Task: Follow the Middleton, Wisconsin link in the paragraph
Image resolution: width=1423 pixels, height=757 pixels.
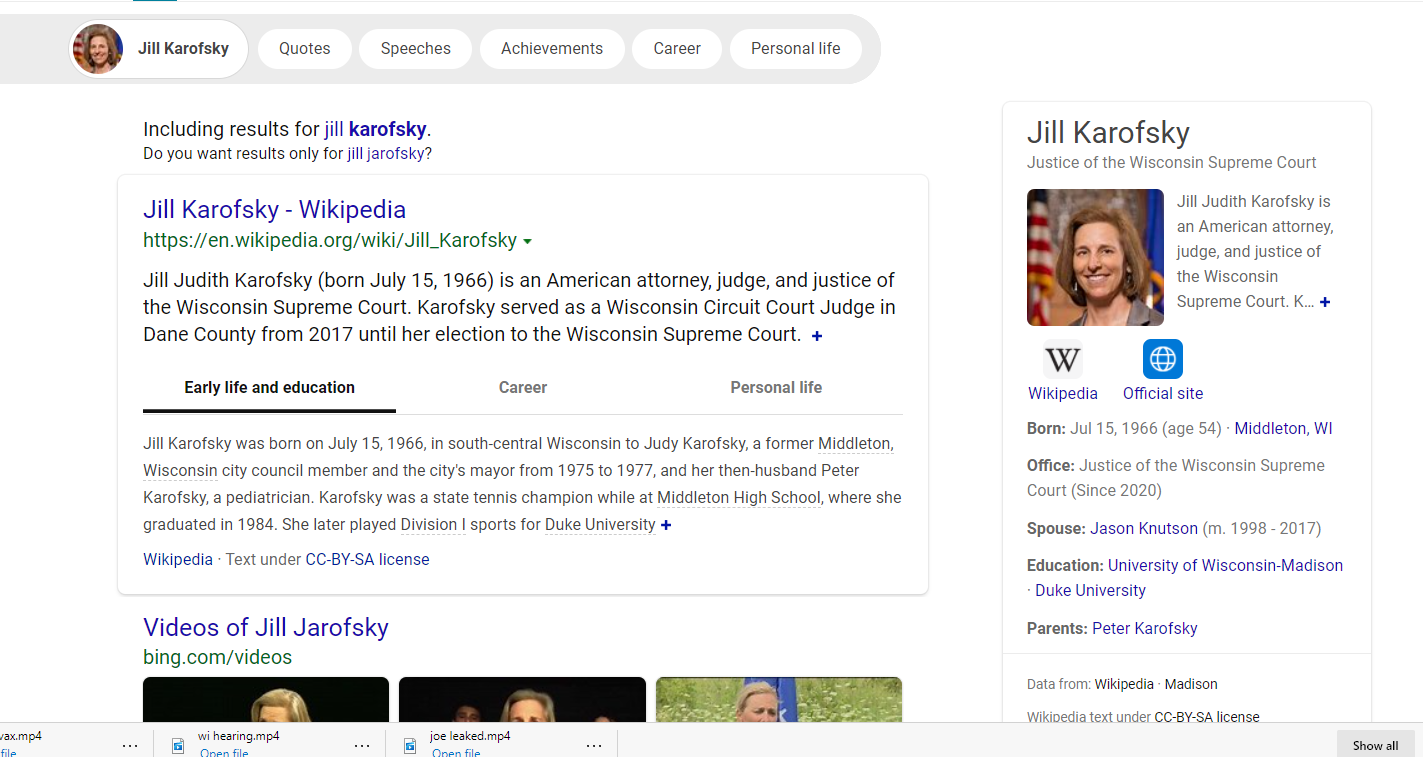Action: click(855, 443)
